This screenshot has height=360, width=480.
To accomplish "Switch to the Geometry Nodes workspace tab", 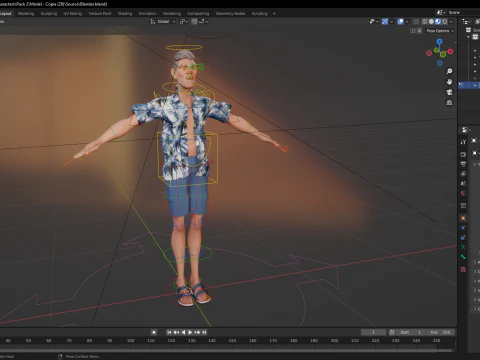I will 230,14.
